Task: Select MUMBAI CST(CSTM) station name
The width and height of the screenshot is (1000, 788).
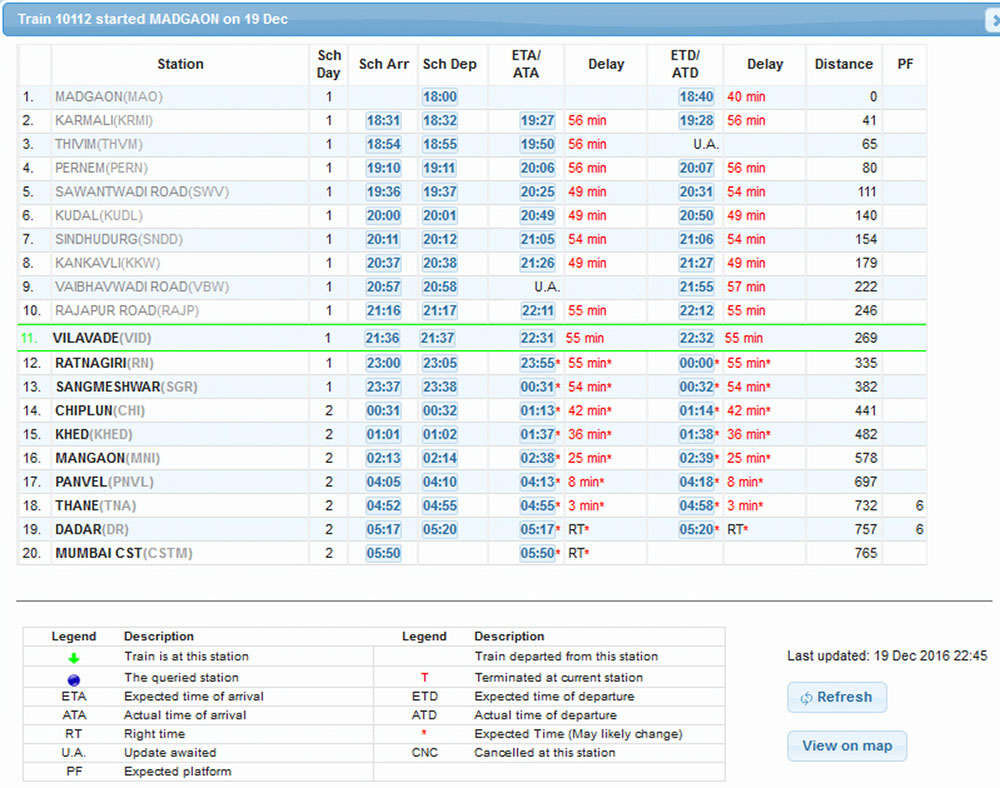Action: 123,553
